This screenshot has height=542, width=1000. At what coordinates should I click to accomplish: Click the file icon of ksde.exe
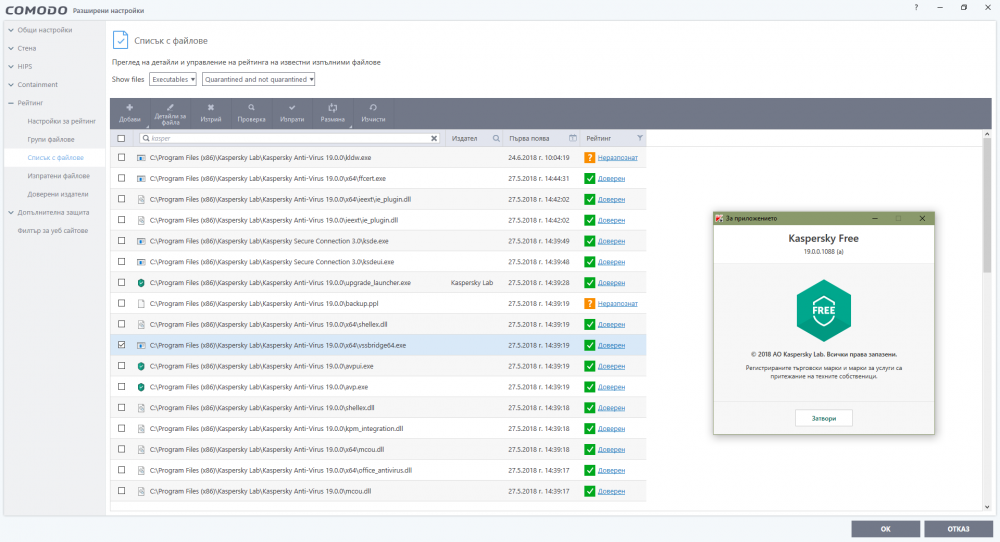[141, 241]
